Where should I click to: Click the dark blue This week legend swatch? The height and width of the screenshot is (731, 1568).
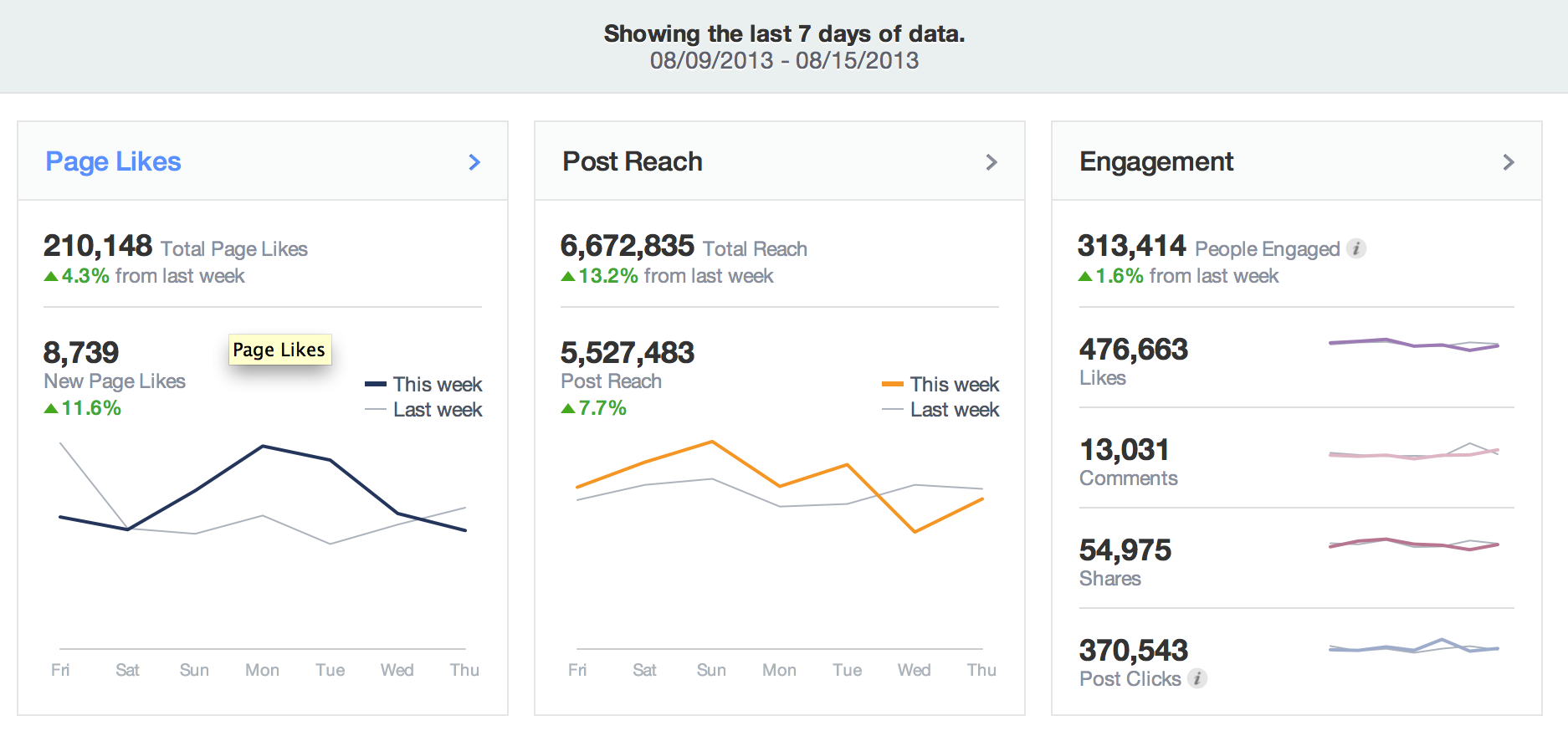(376, 385)
